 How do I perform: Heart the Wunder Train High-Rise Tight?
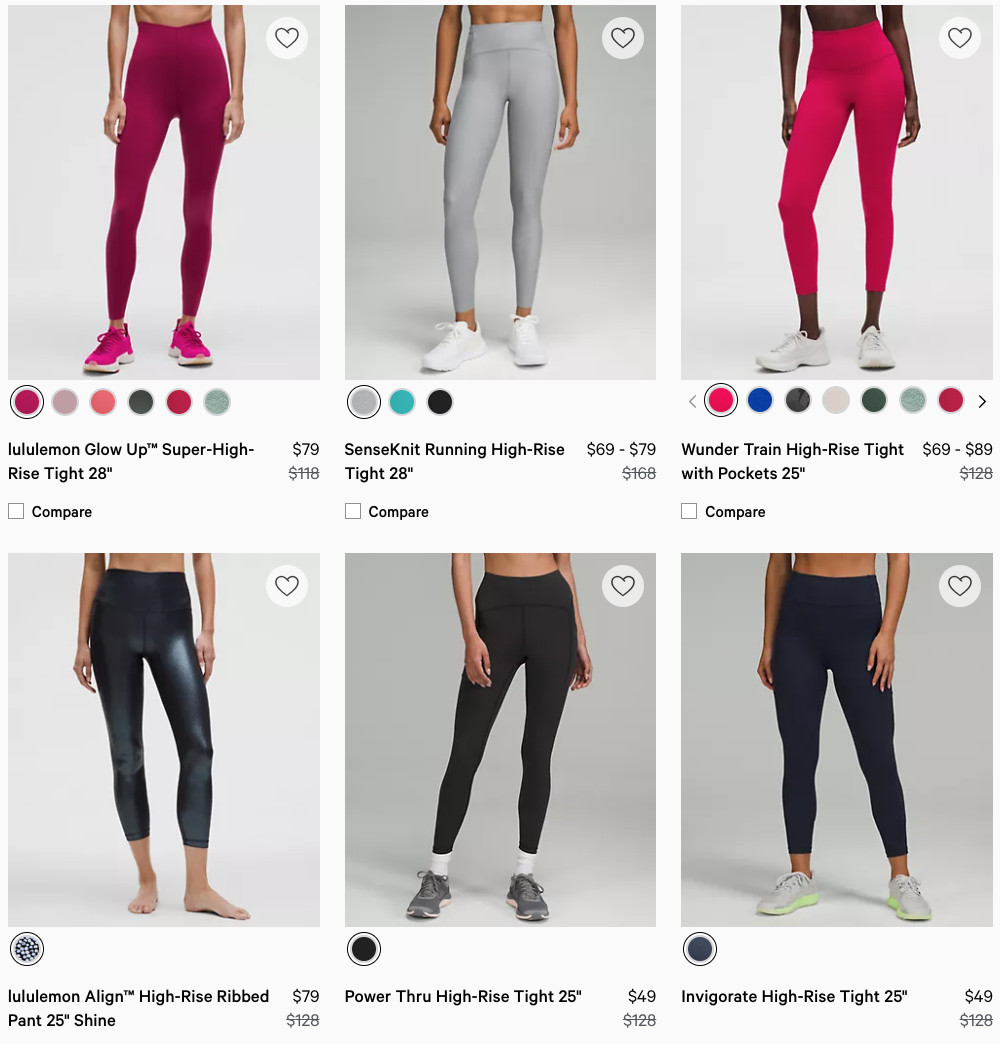pyautogui.click(x=959, y=38)
